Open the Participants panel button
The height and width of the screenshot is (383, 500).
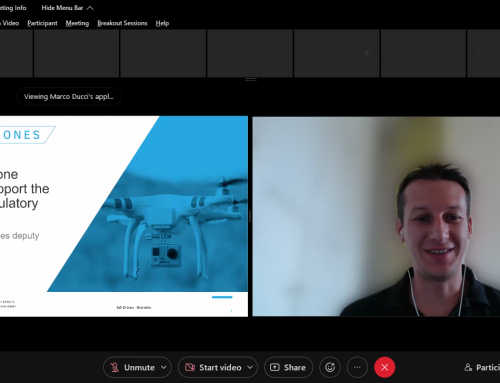coord(482,367)
